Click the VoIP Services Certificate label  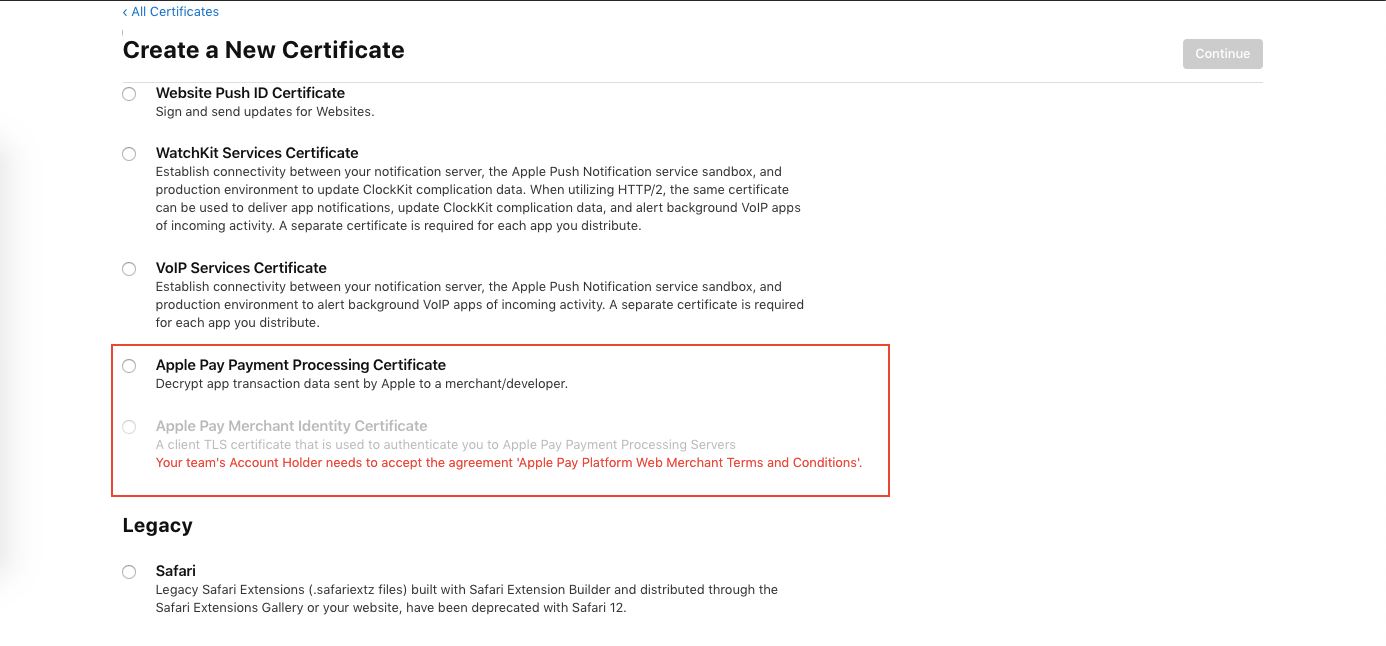[241, 268]
